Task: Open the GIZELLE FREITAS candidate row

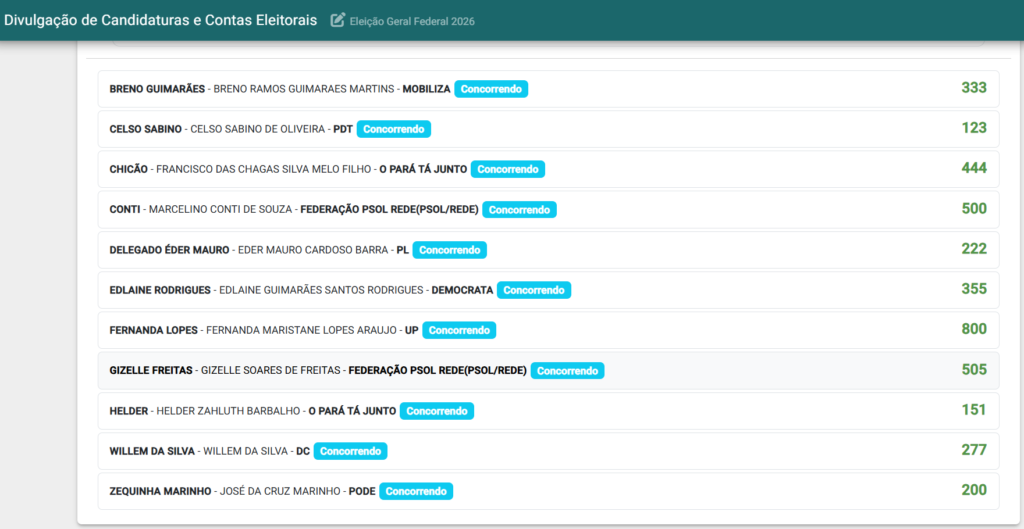Action: [x=549, y=370]
